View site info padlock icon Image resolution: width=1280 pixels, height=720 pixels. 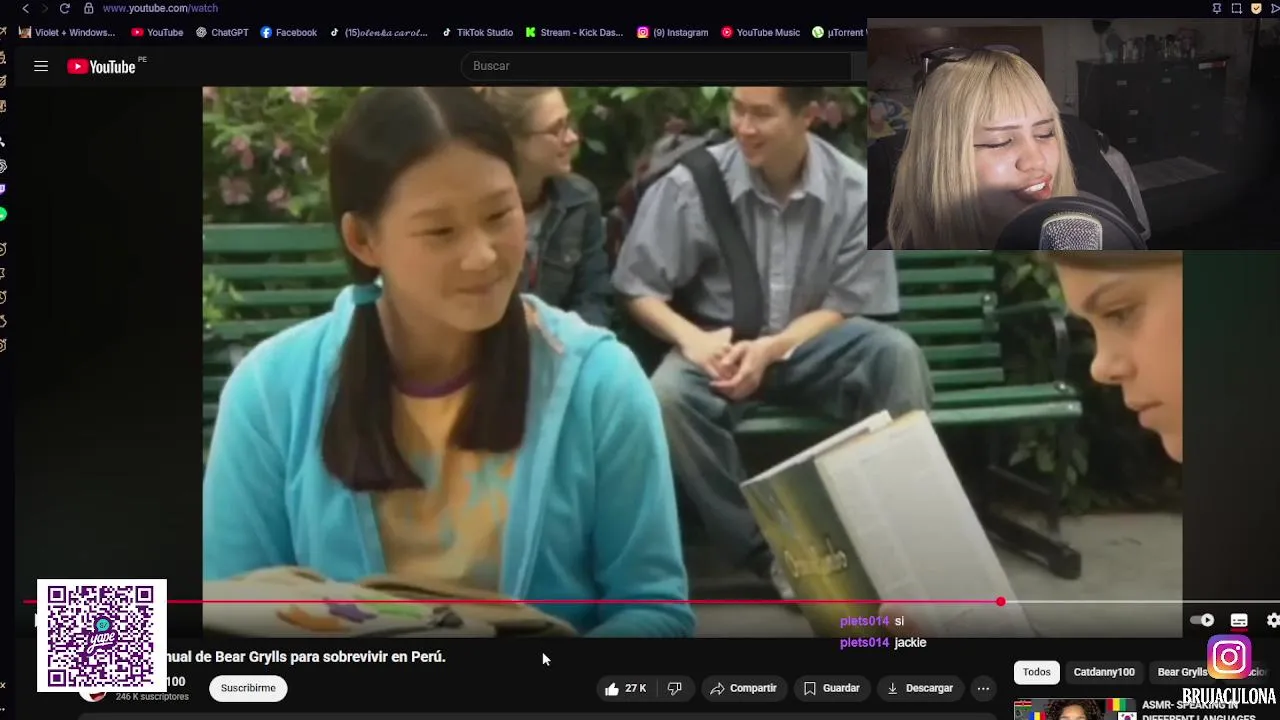(x=88, y=8)
